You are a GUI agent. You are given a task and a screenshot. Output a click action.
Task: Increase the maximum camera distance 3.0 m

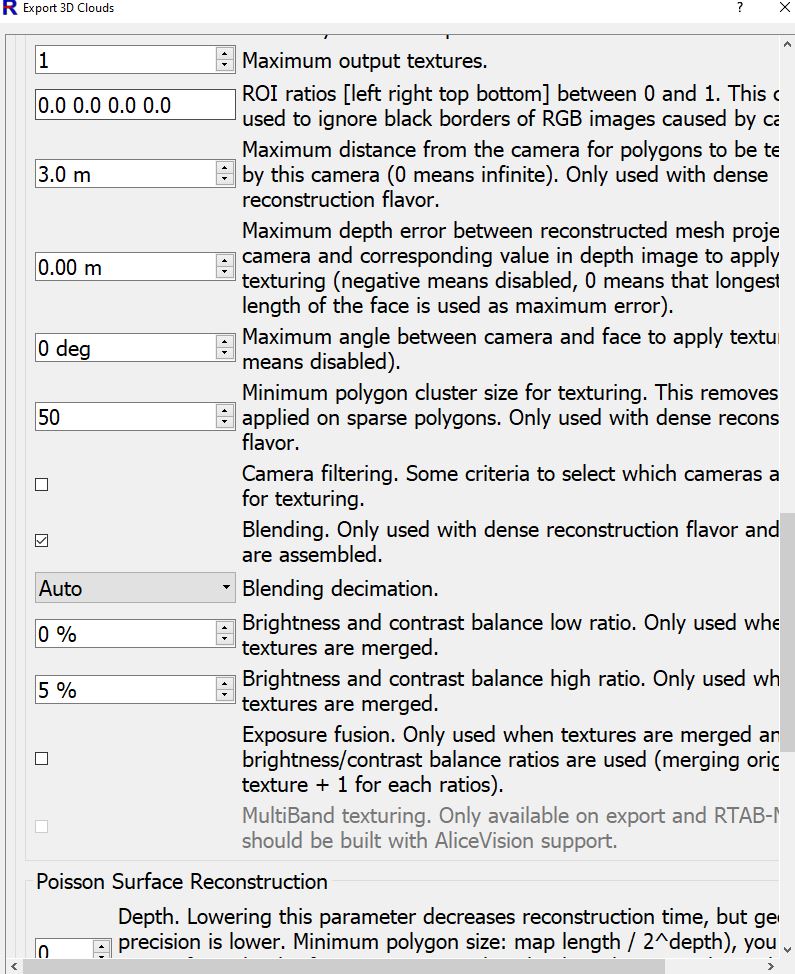[x=224, y=168]
